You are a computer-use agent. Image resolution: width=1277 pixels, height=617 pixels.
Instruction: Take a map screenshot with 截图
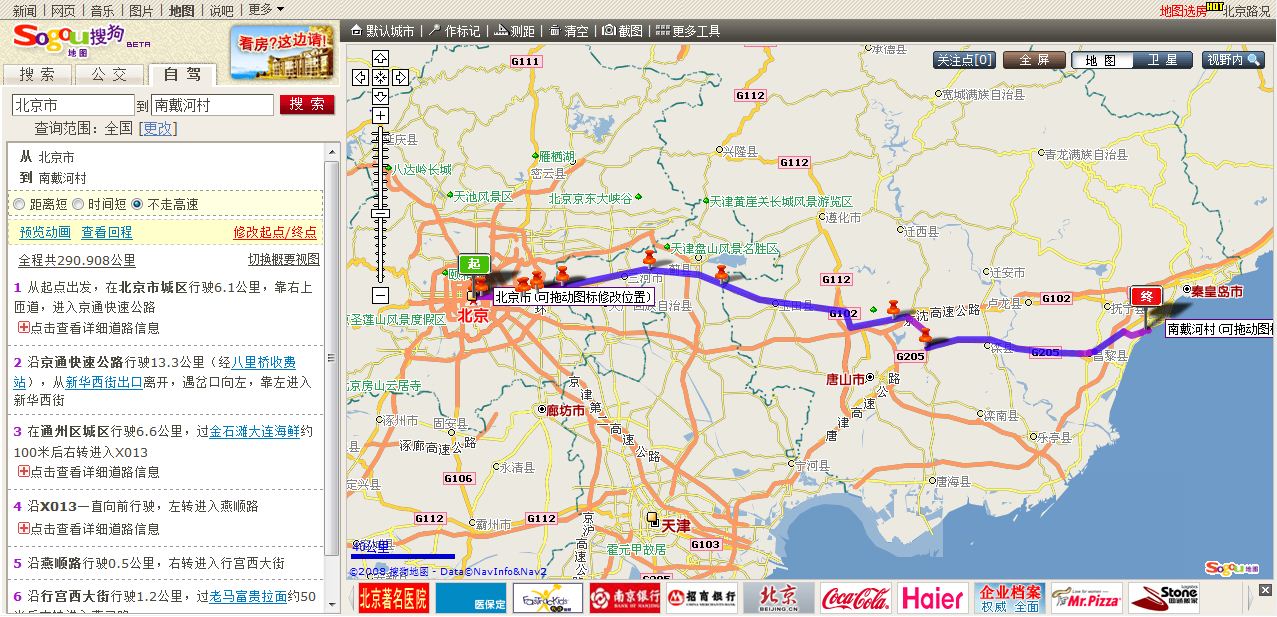pos(622,31)
